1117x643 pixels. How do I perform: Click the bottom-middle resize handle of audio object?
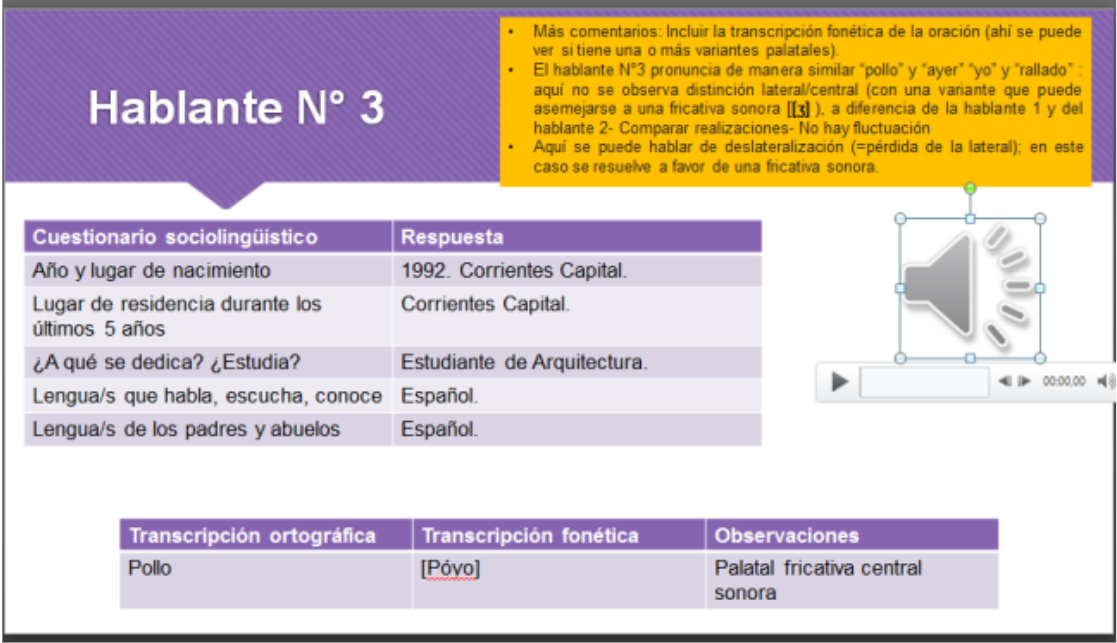[969, 357]
